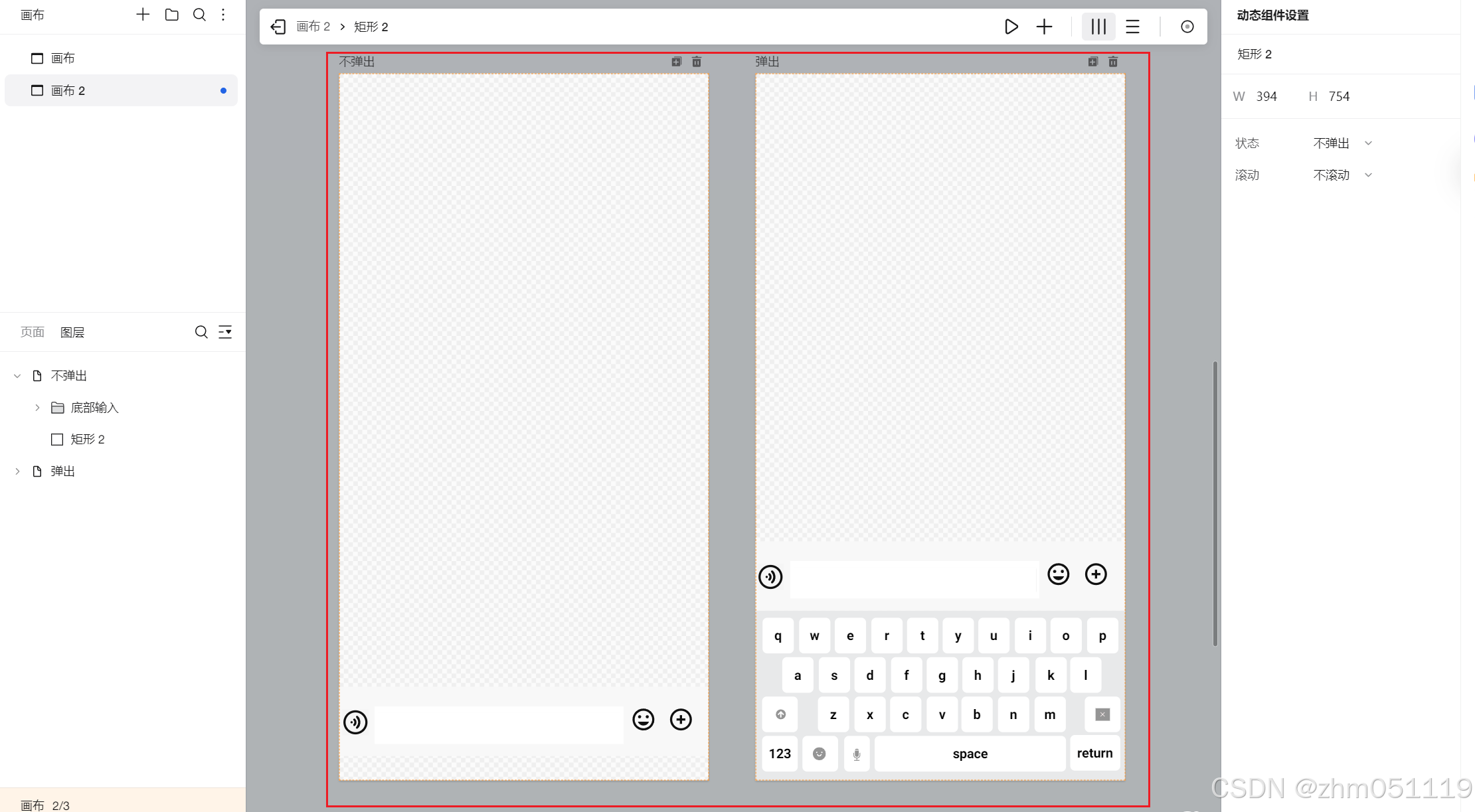Expand the 底部输入 folder layer
1475x812 pixels.
[x=38, y=408]
